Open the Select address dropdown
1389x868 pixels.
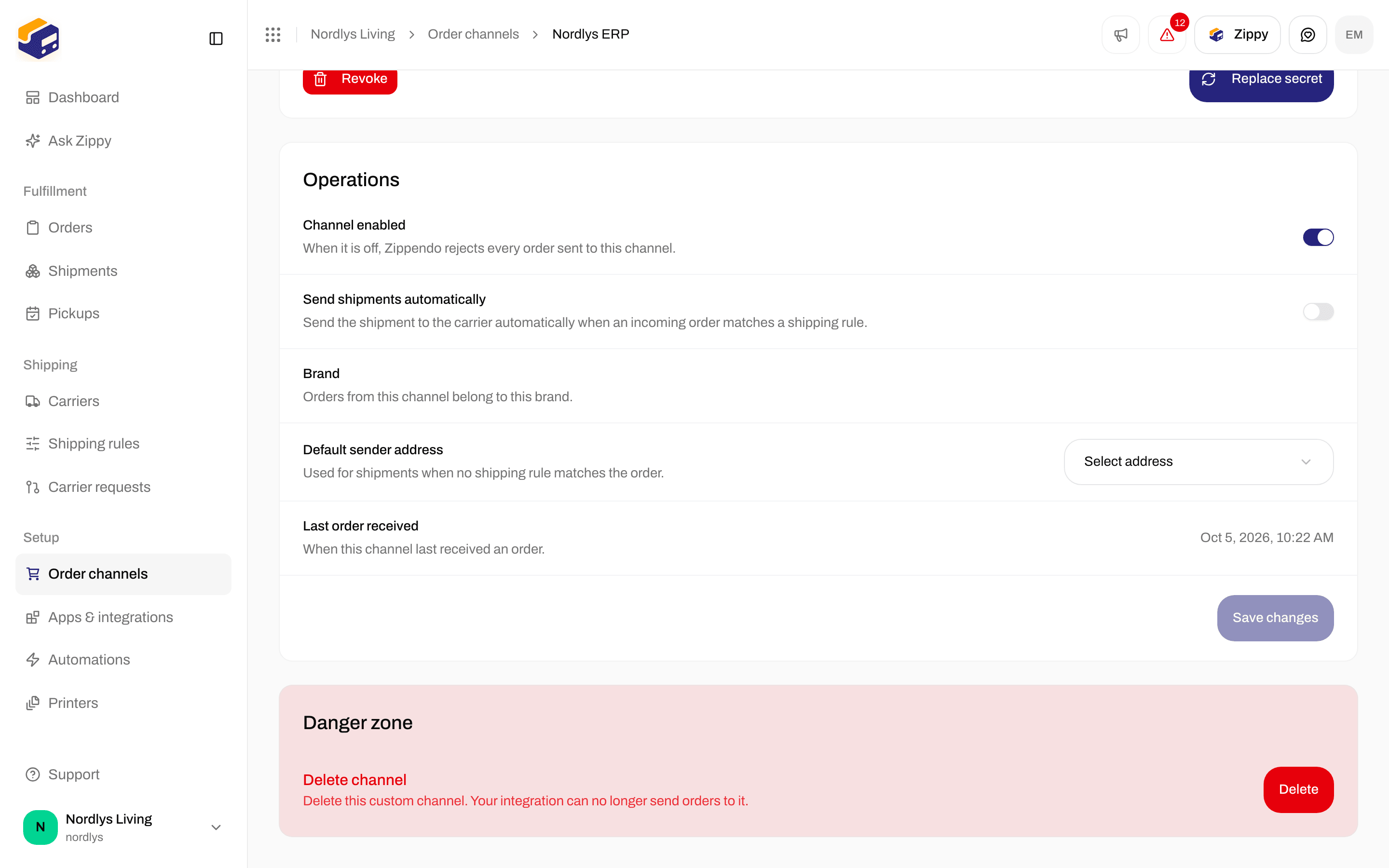coord(1198,461)
